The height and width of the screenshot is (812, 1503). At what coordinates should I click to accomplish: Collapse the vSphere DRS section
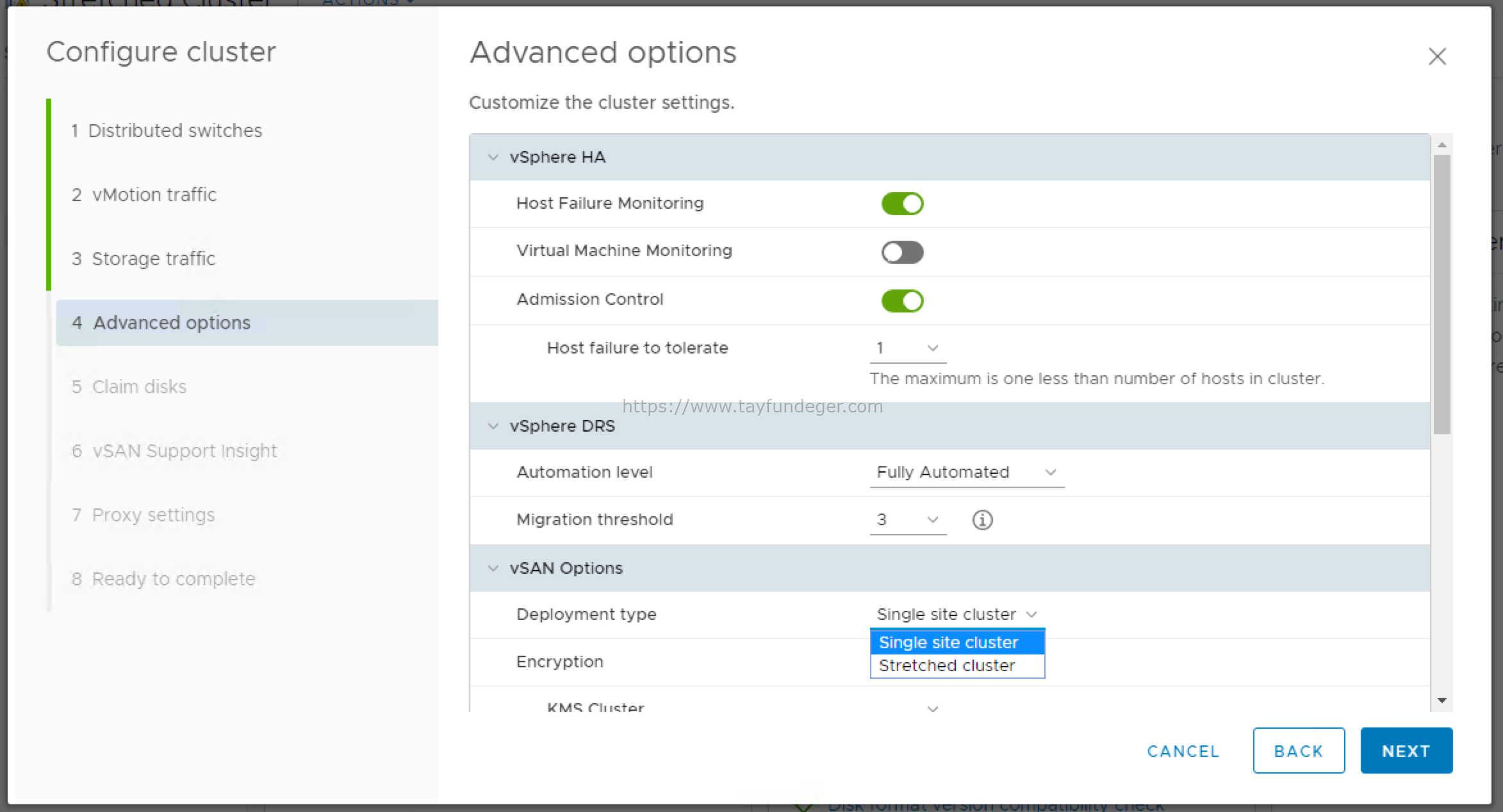click(x=493, y=426)
